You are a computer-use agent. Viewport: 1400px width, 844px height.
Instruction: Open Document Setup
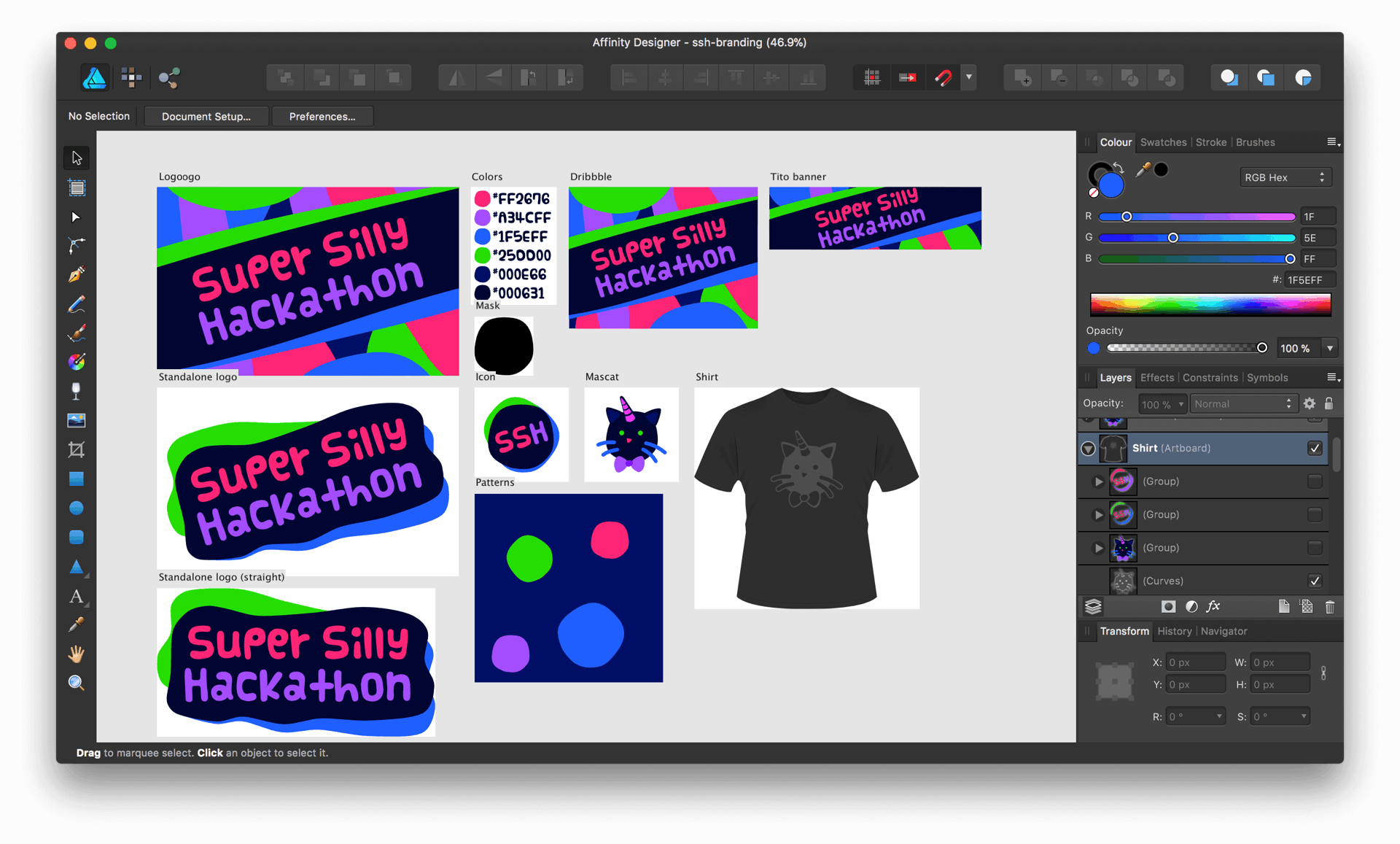point(206,116)
